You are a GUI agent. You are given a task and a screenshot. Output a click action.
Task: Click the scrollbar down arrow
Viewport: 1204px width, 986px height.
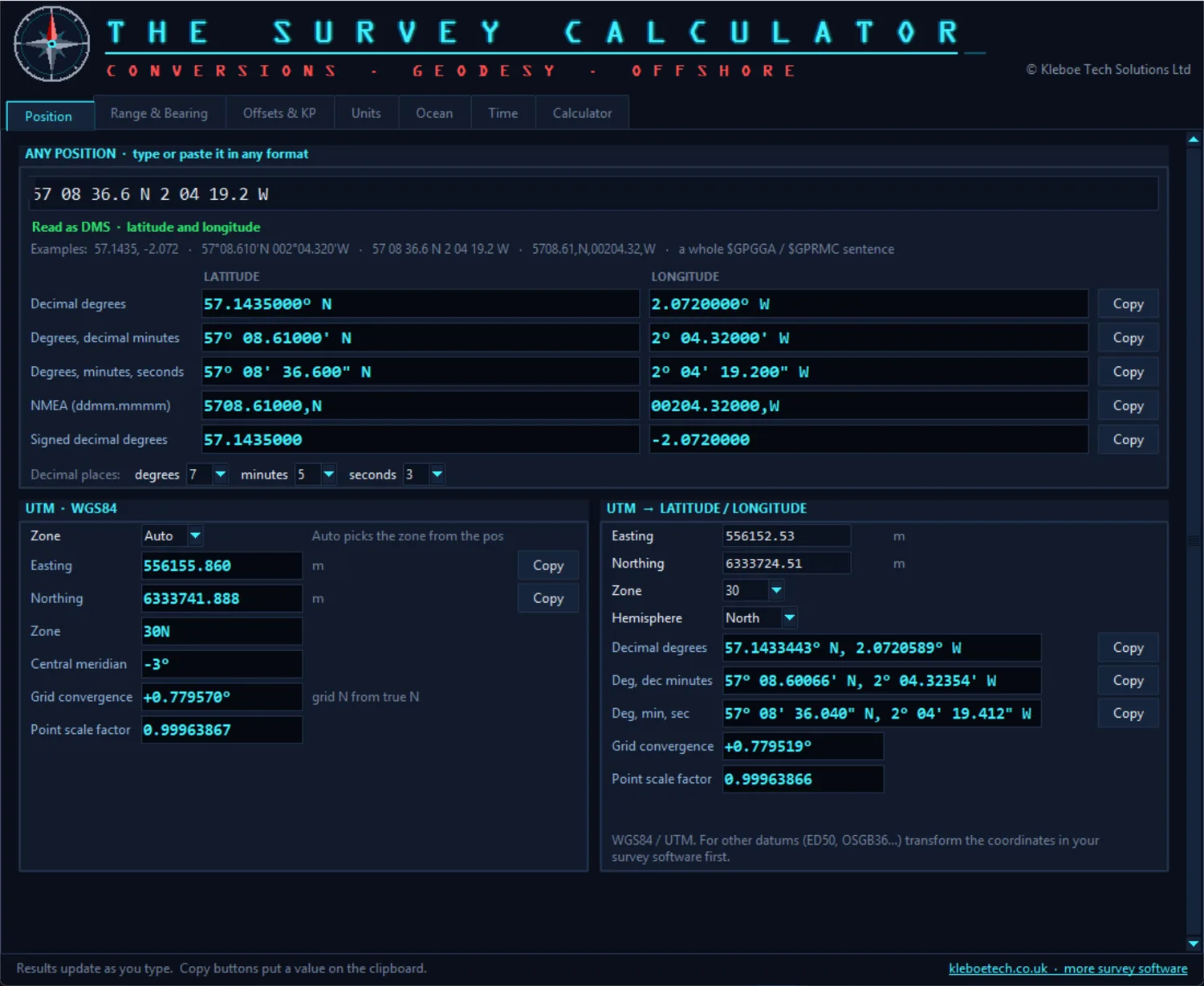pyautogui.click(x=1194, y=944)
